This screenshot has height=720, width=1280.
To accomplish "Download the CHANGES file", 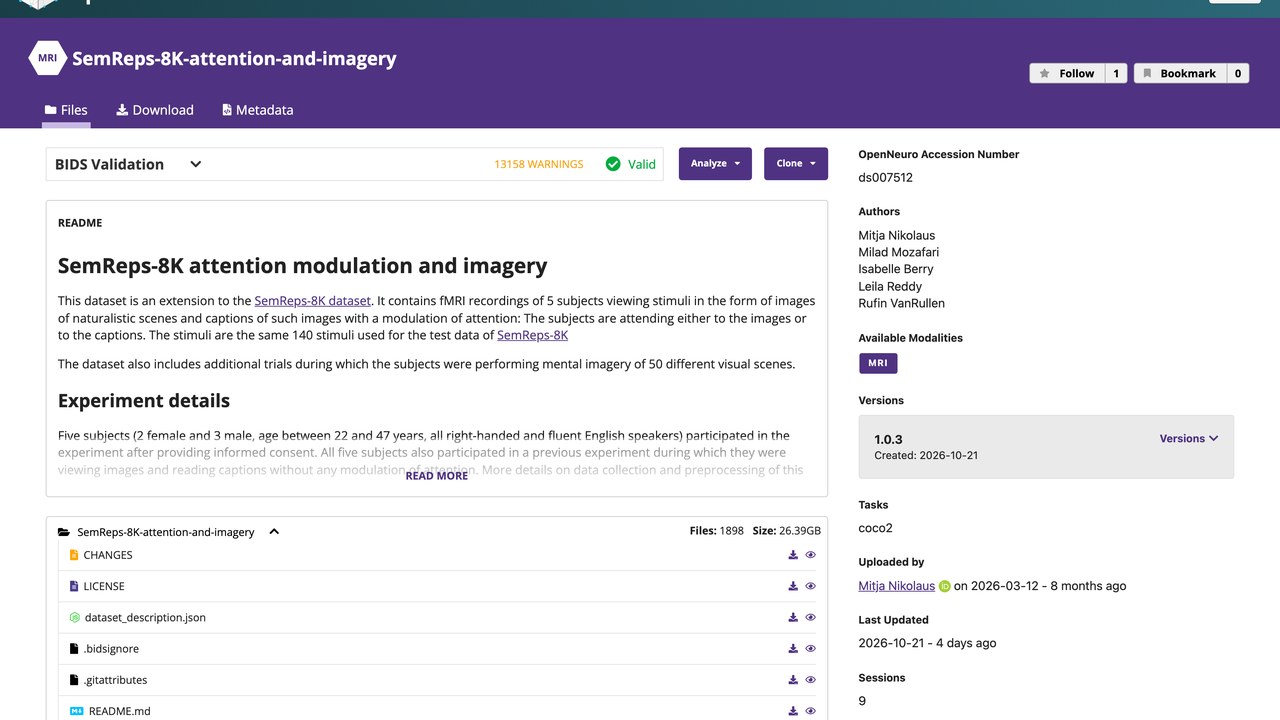I will pos(793,555).
